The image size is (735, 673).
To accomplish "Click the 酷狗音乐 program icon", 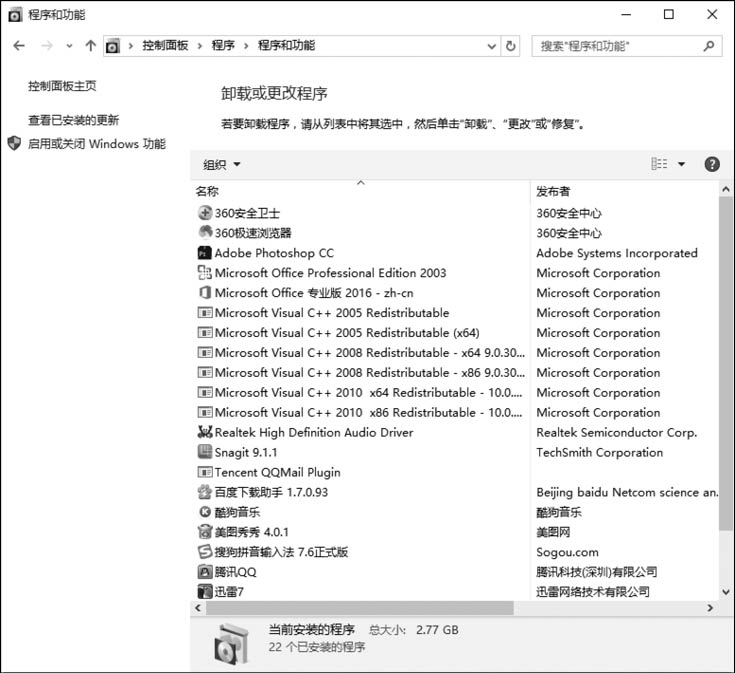I will [x=205, y=512].
